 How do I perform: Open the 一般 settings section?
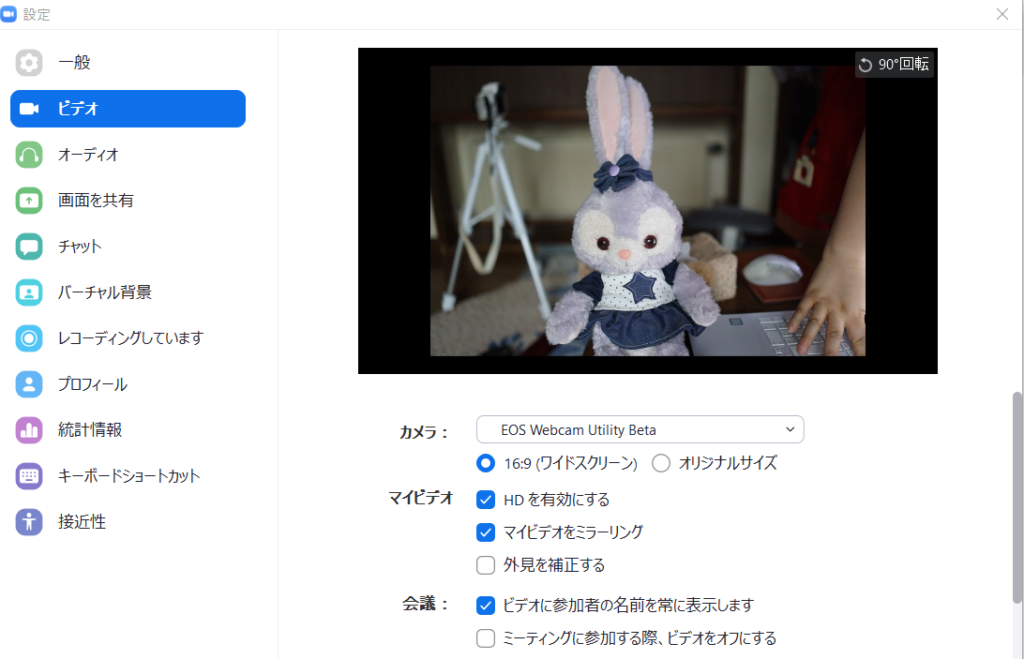pos(128,63)
